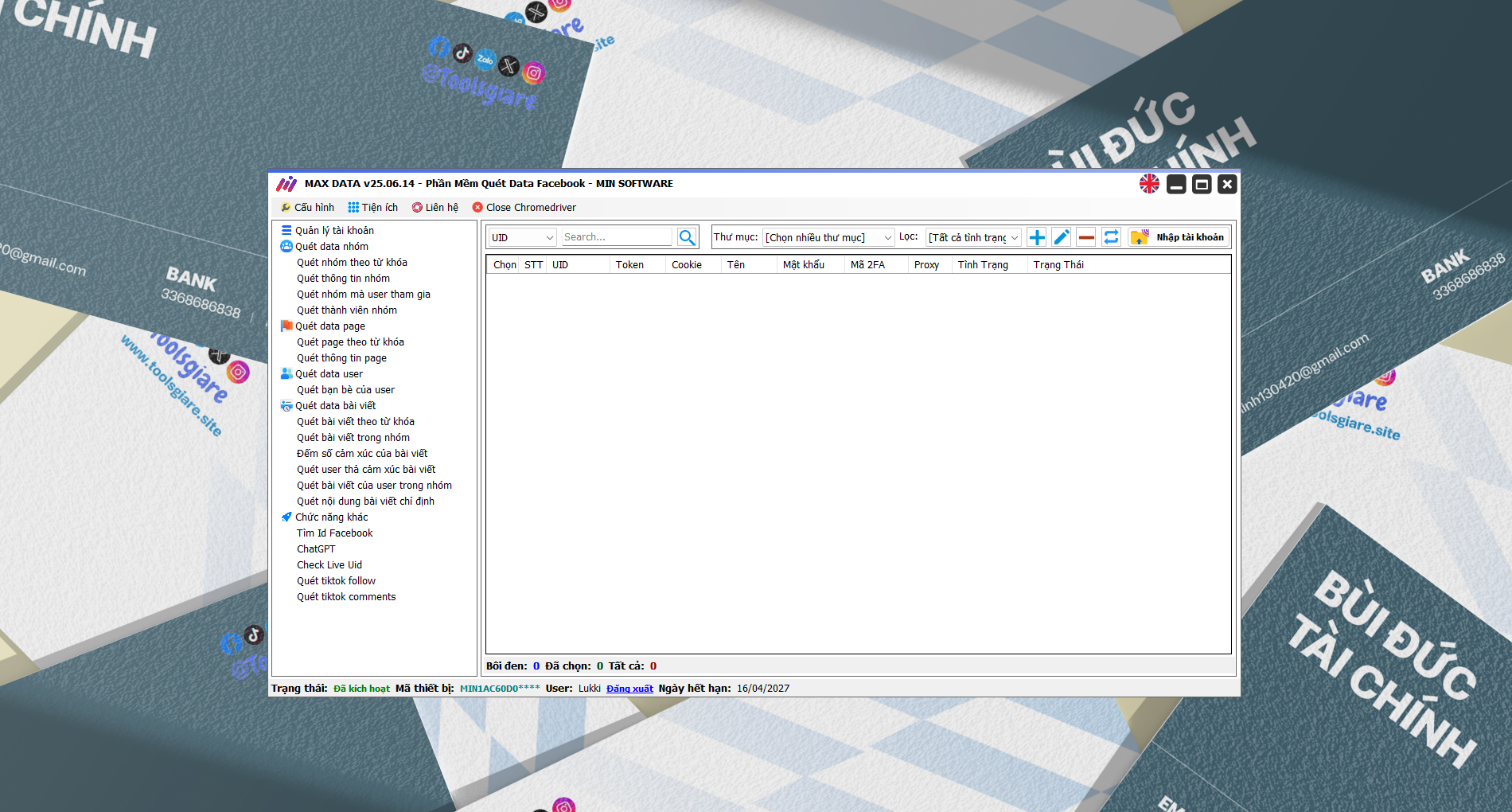
Task: Select Quét tiktok follow
Action: tap(336, 580)
